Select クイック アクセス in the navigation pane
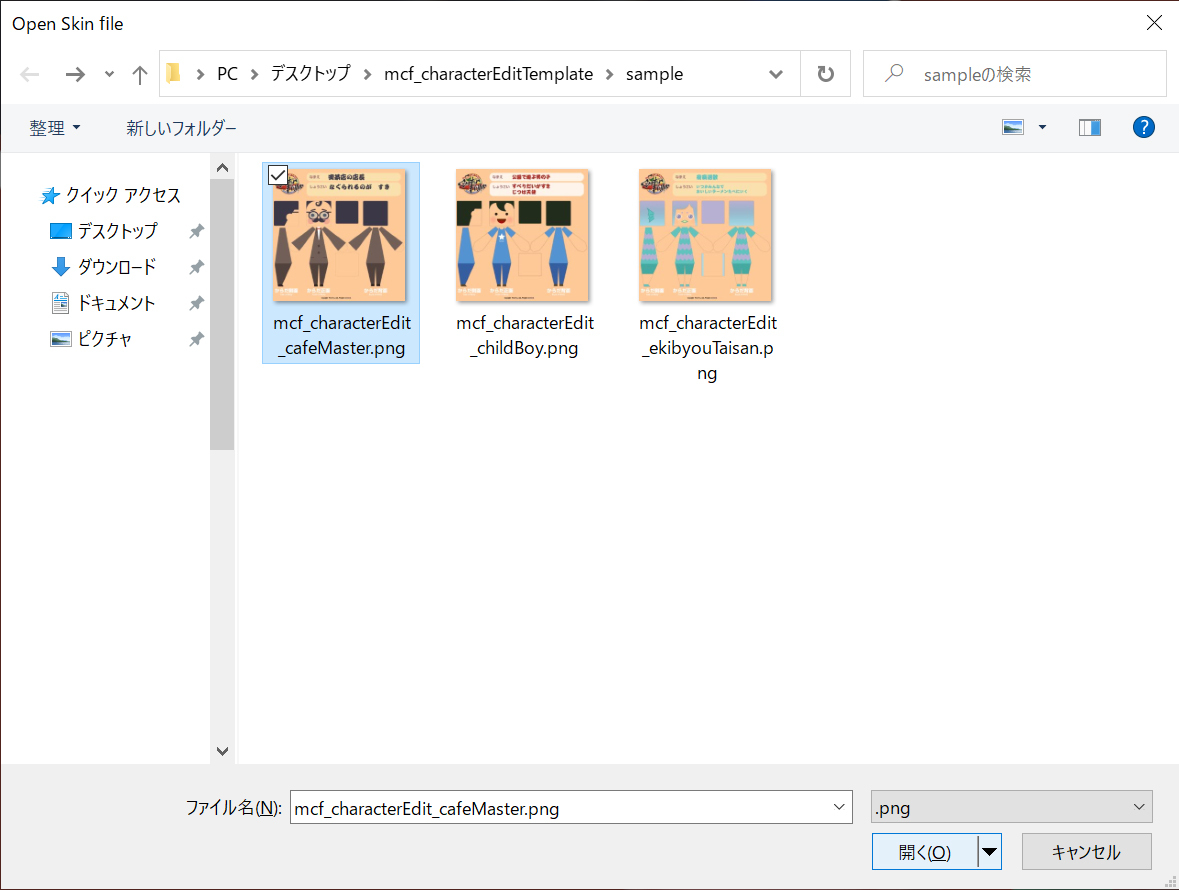Image resolution: width=1179 pixels, height=890 pixels. (x=111, y=195)
